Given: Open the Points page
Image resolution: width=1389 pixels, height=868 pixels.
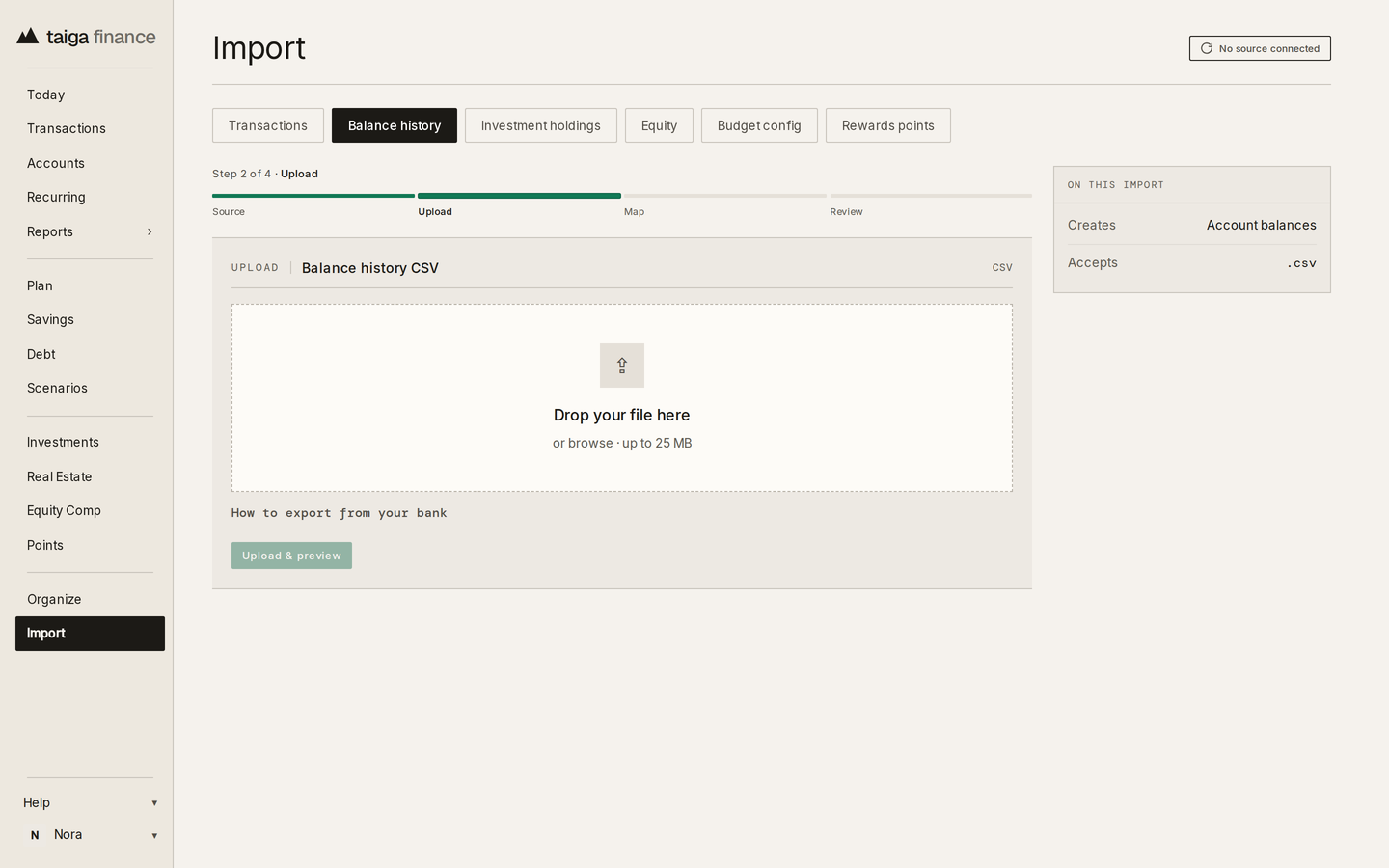Looking at the screenshot, I should (90, 545).
